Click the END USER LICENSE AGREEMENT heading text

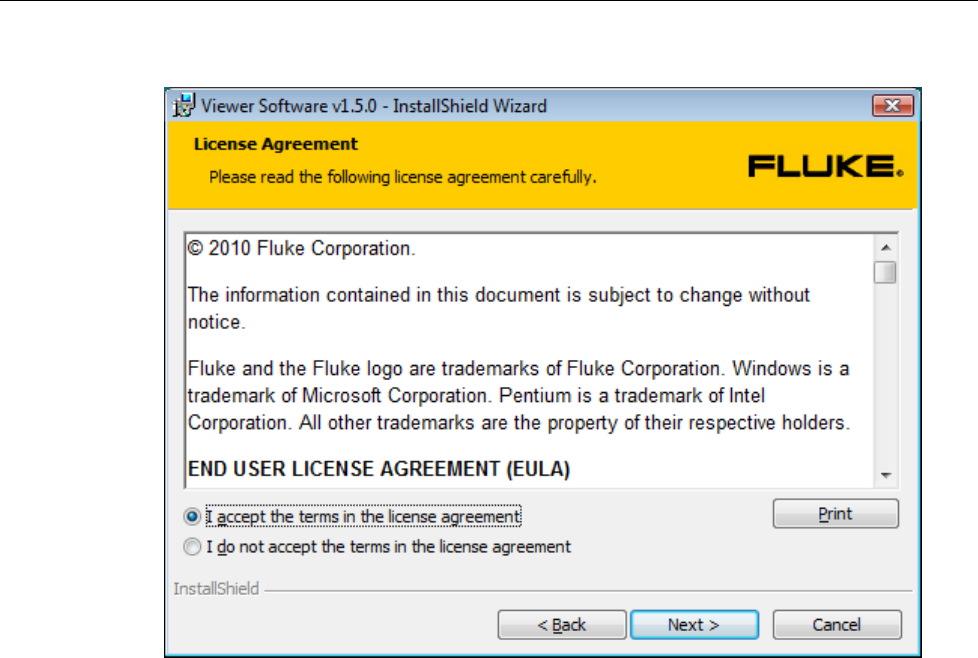point(379,469)
